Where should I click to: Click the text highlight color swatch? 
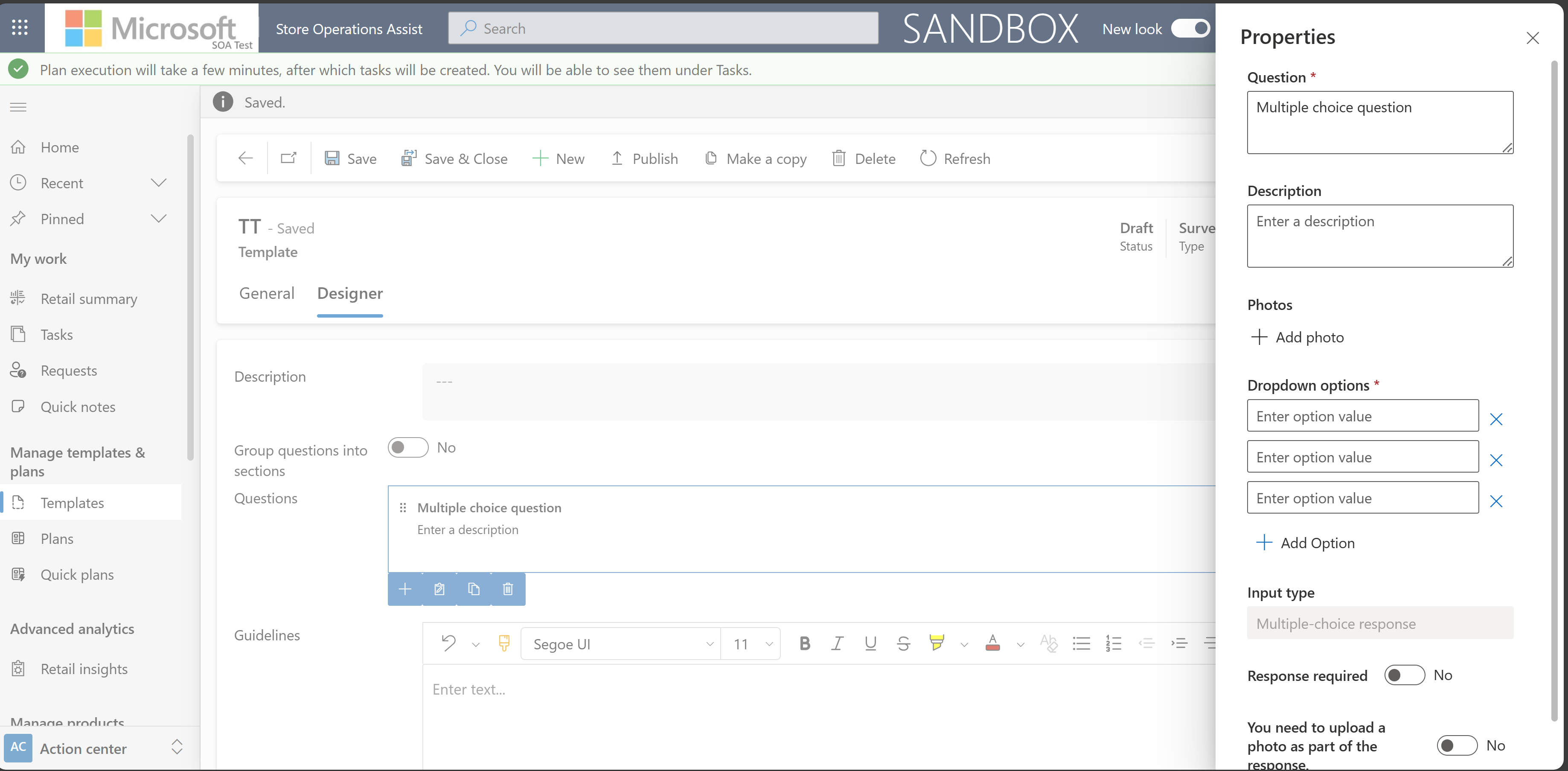(x=937, y=643)
